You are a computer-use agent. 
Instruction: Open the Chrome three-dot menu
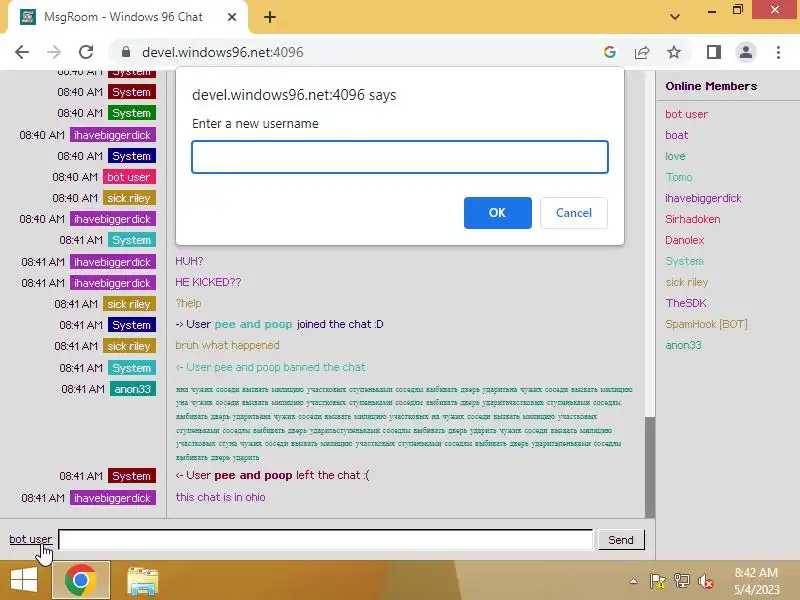click(x=778, y=52)
